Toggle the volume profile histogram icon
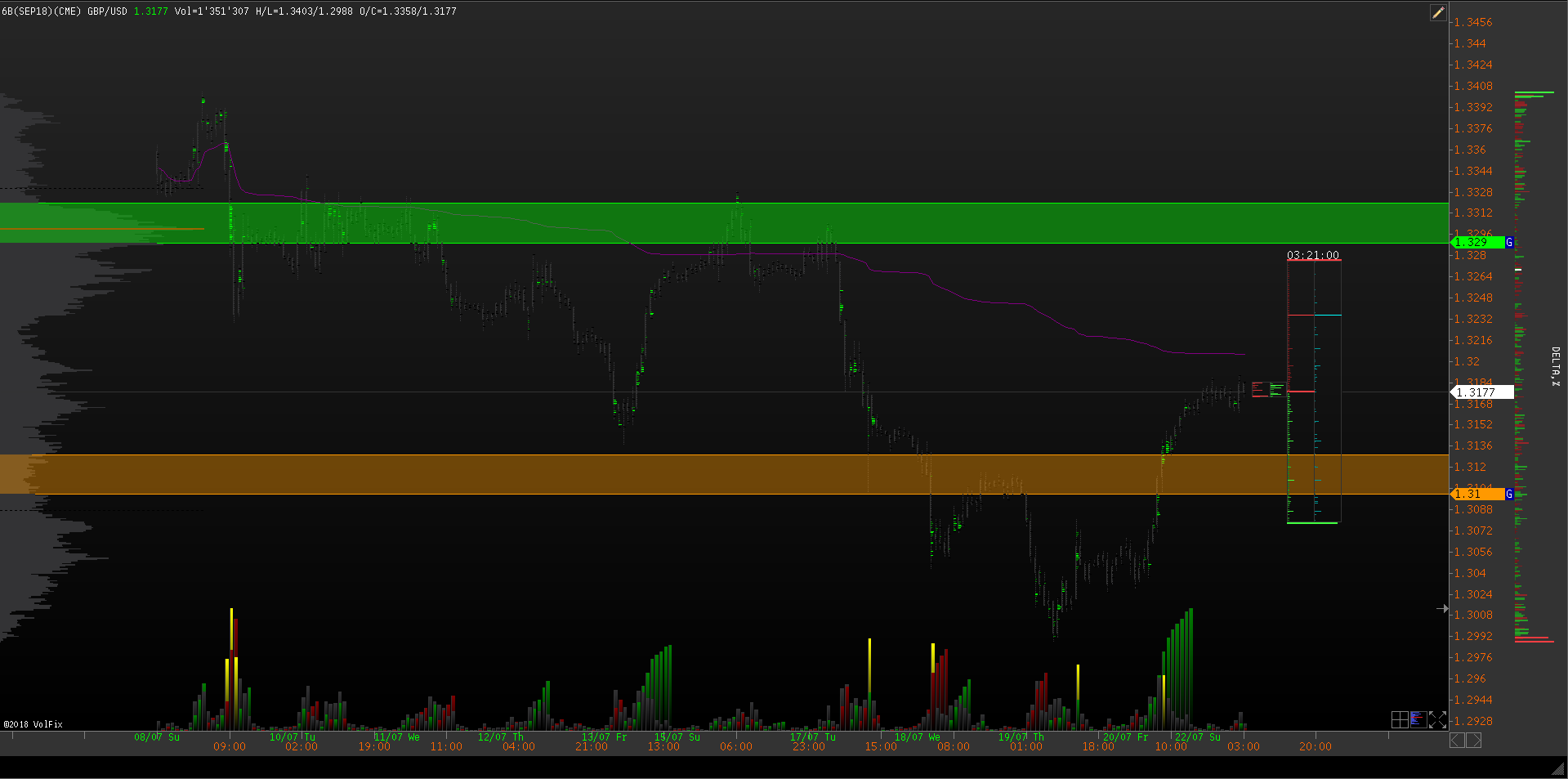The image size is (1568, 779). coord(1418,719)
